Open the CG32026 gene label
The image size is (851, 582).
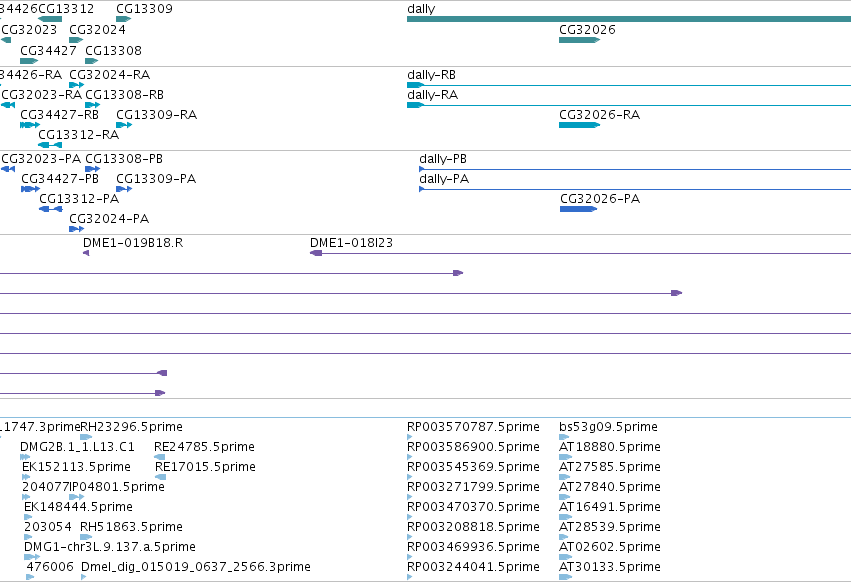click(x=587, y=29)
